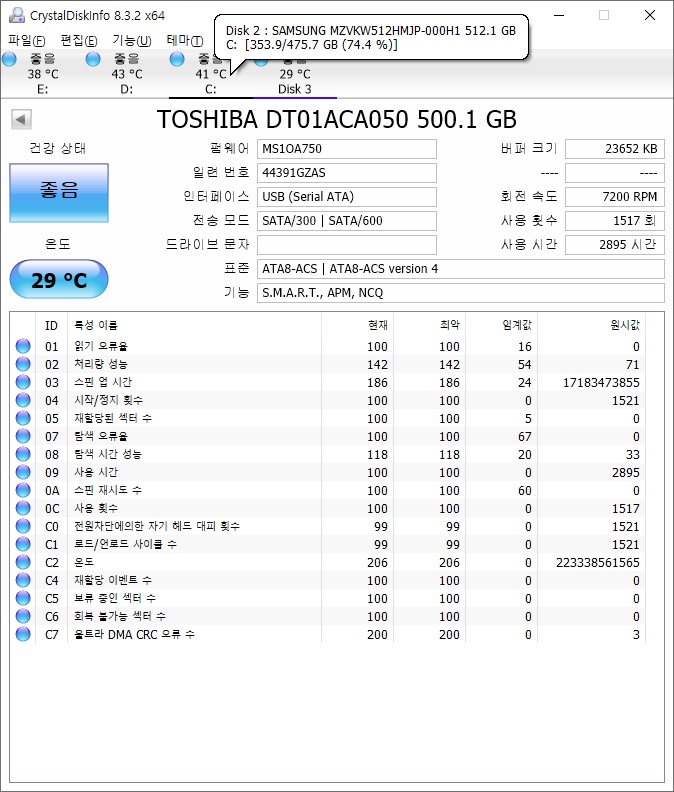Viewport: 674px width, 792px height.
Task: Click the 최악 column header
Action: tap(429, 325)
